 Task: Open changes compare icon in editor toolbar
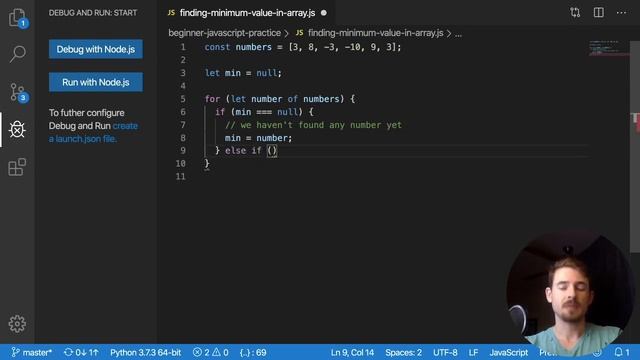pyautogui.click(x=575, y=13)
